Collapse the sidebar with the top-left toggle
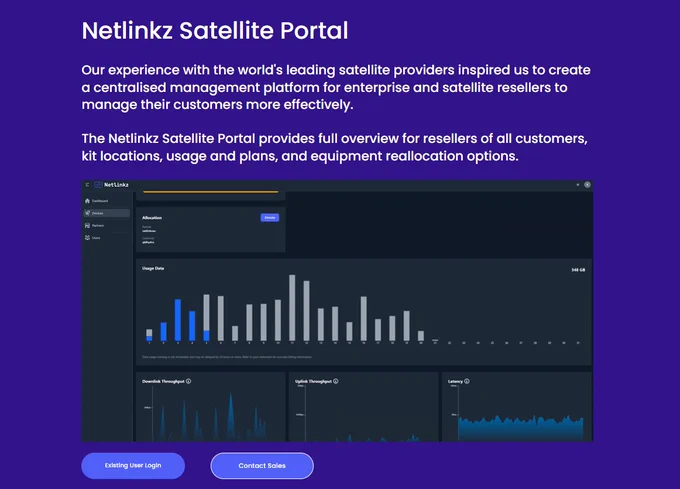The image size is (680, 489). coord(87,185)
